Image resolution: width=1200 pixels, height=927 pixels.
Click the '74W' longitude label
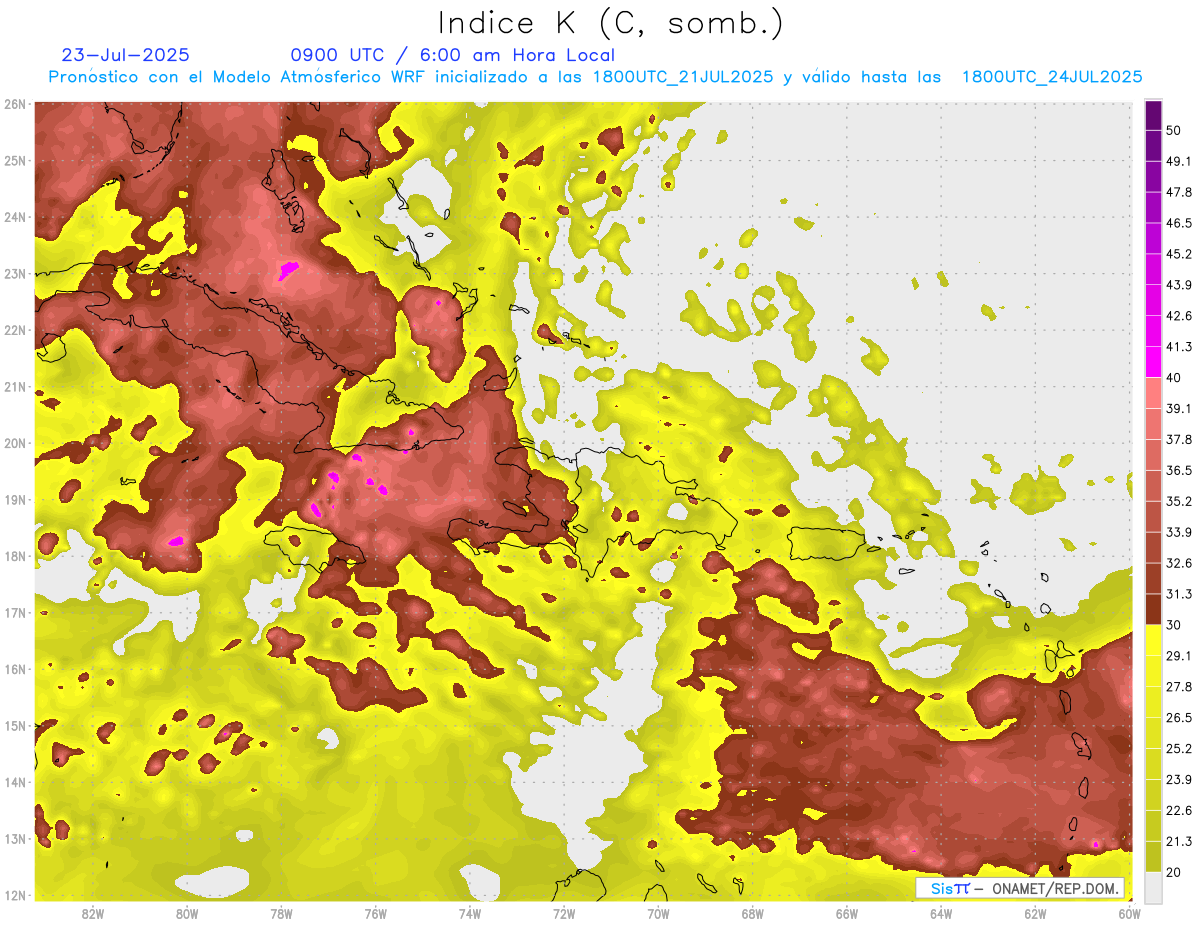470,914
